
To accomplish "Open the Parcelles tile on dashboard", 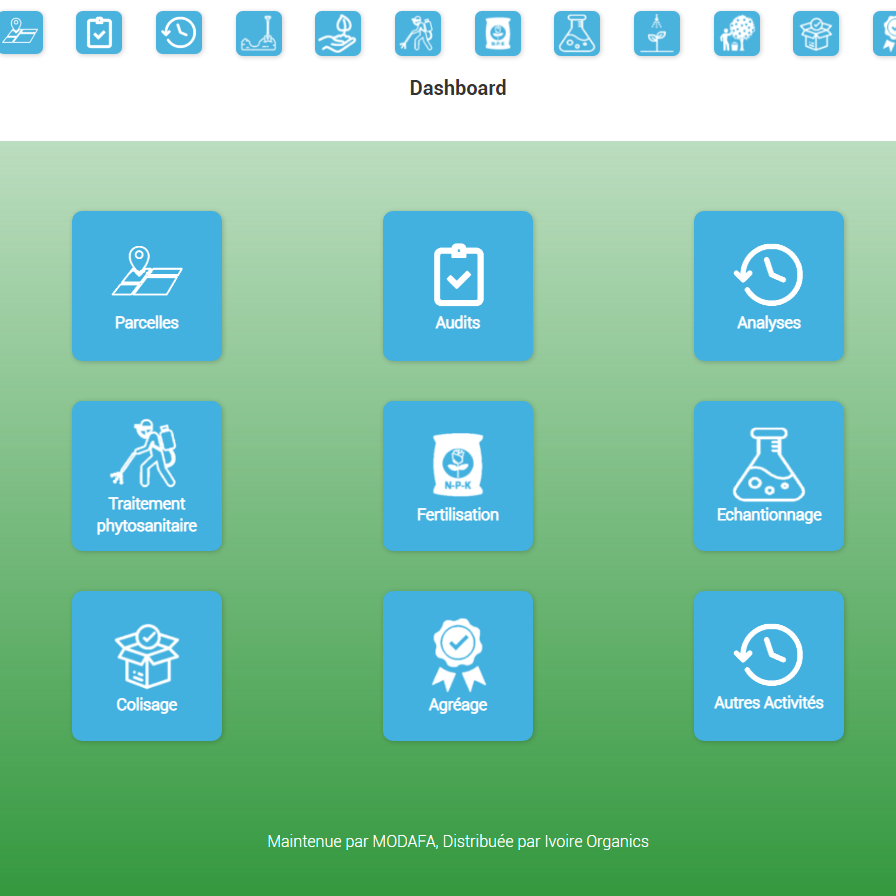I will tap(147, 286).
